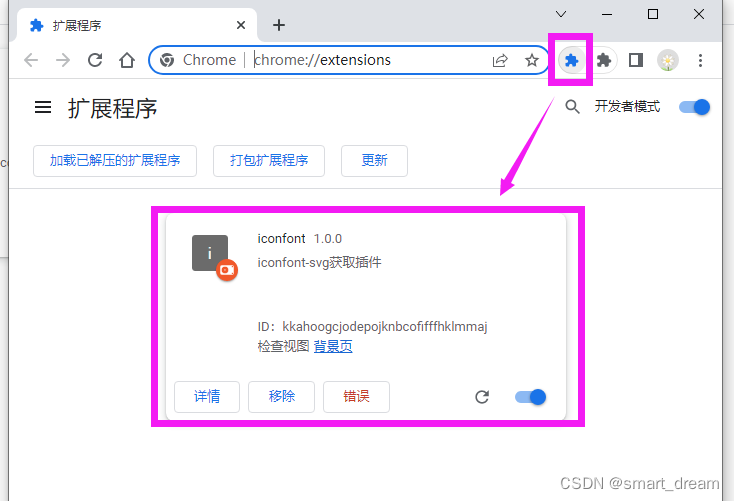Click the 开发者模式 label
The image size is (734, 501).
point(627,107)
